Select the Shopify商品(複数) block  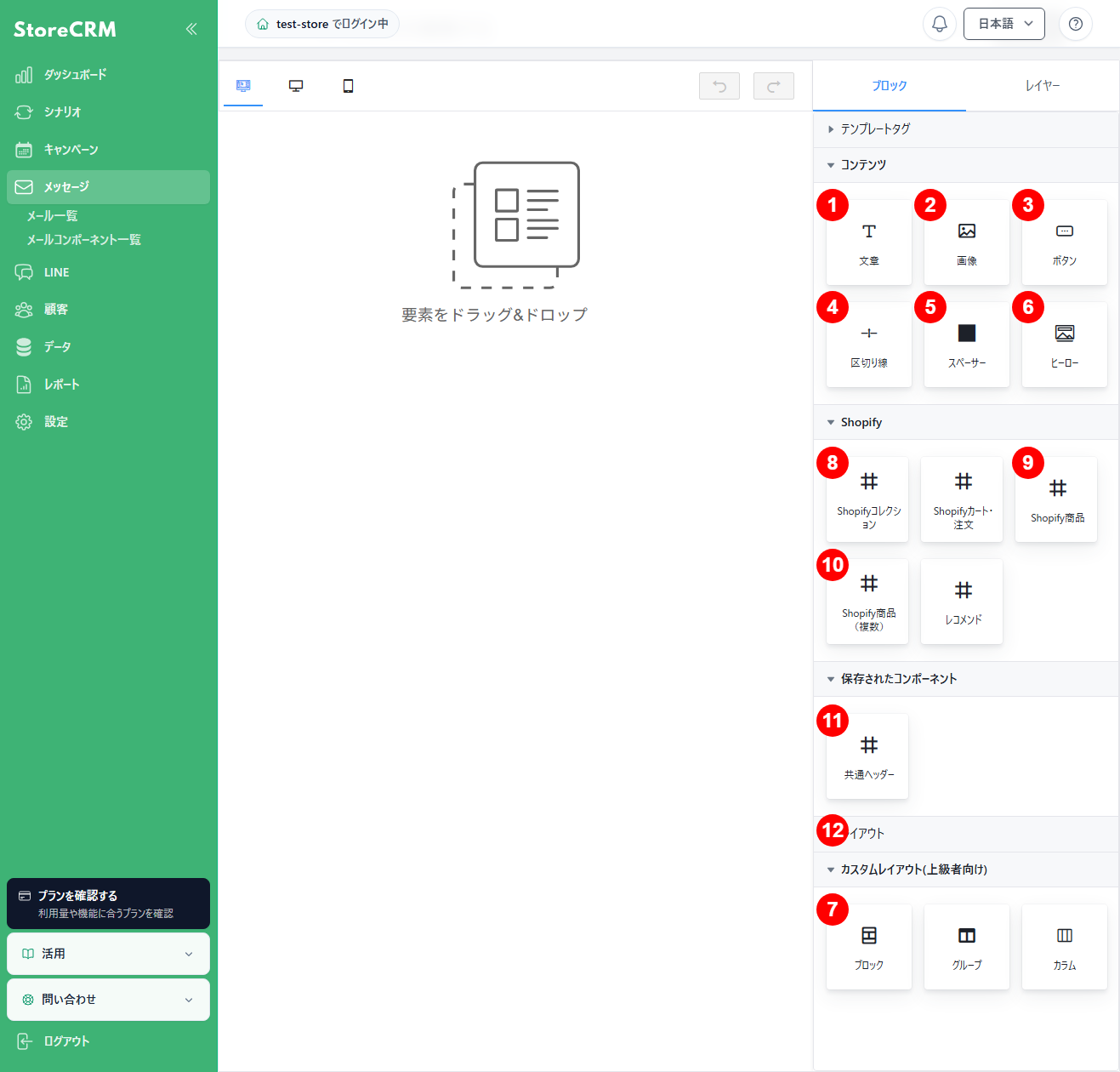pos(868,602)
